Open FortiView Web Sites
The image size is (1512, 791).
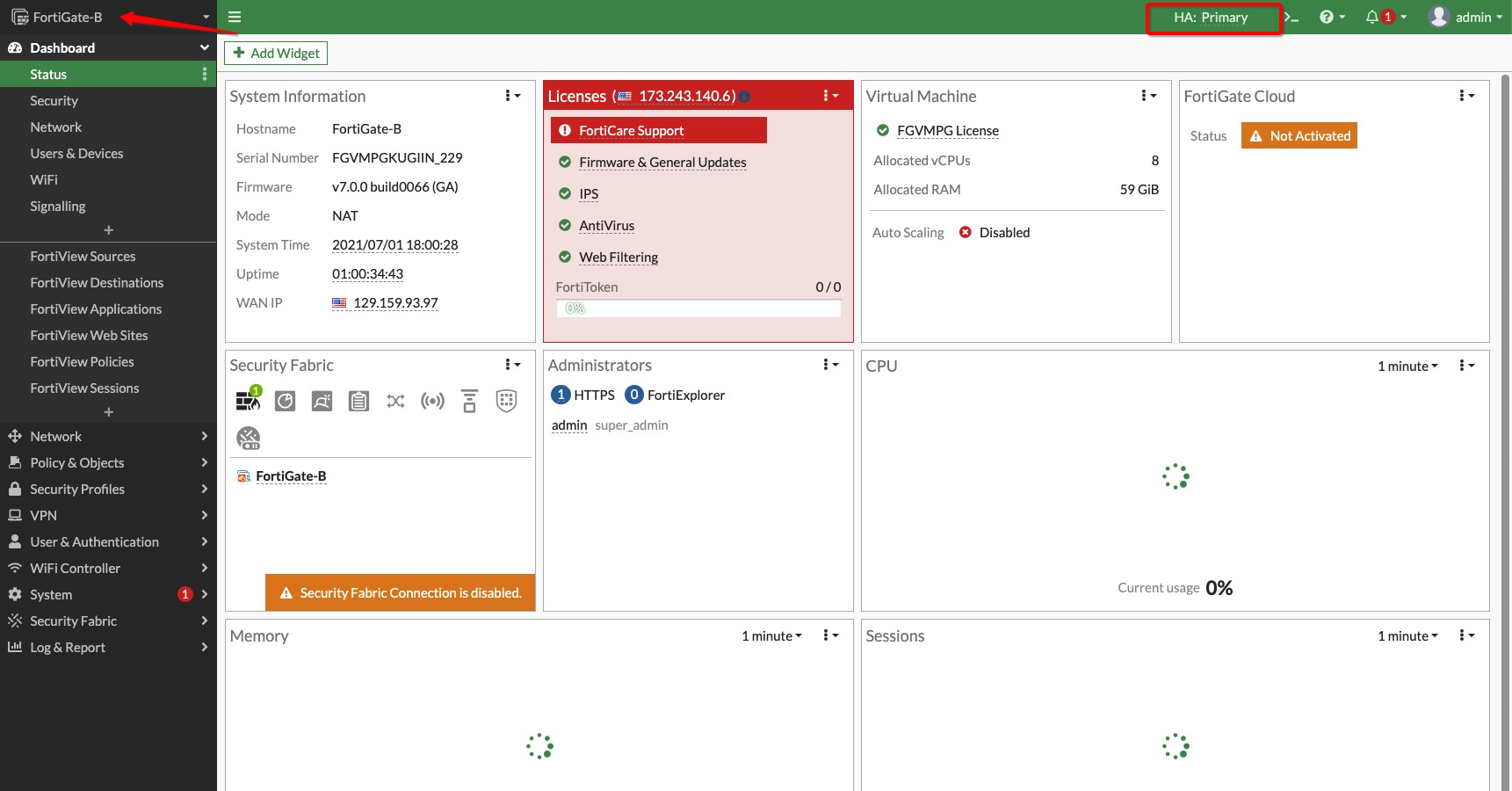108,336
